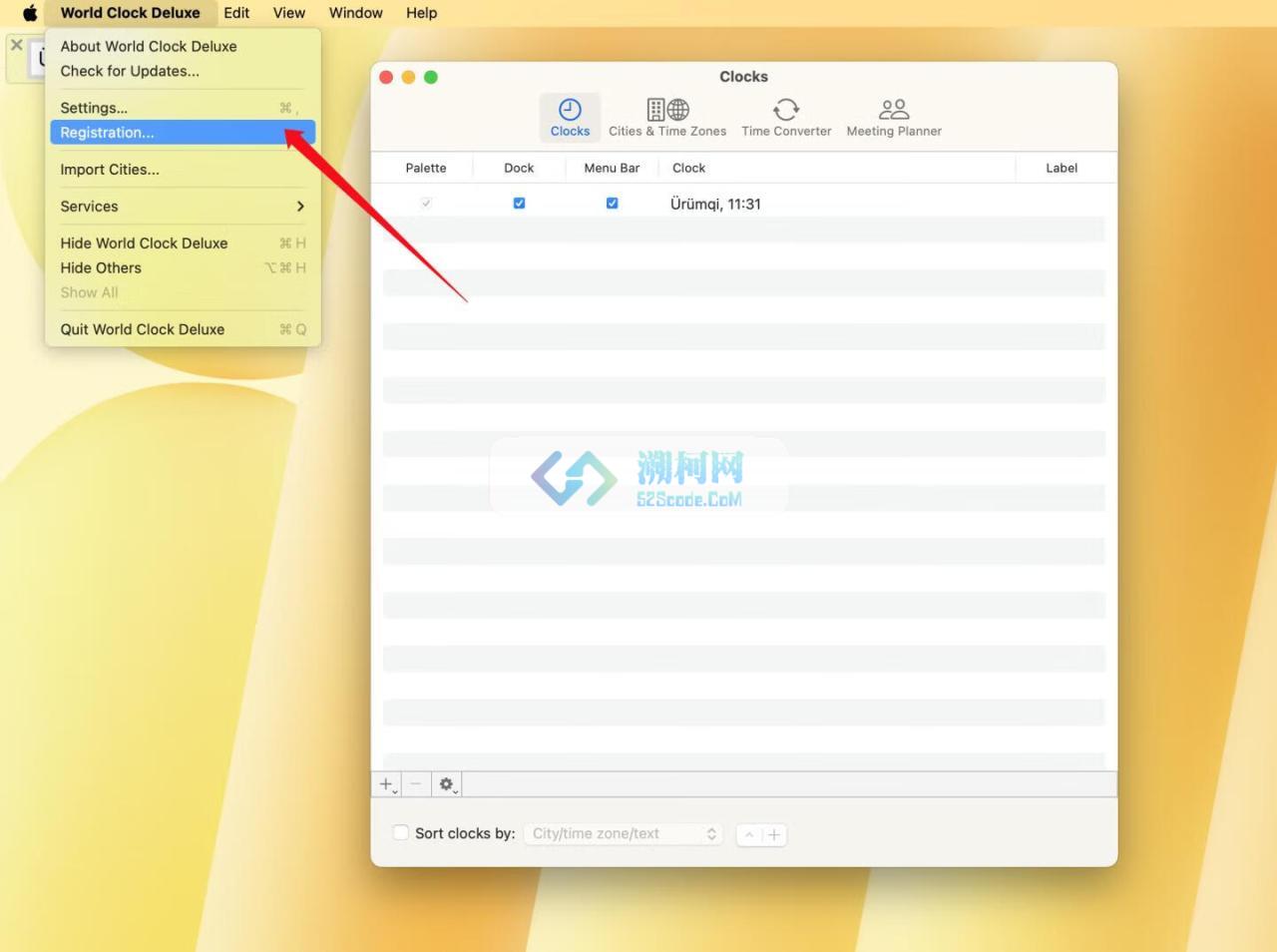This screenshot has width=1277, height=952.
Task: Open Cities & Time Zones pane
Action: click(667, 118)
